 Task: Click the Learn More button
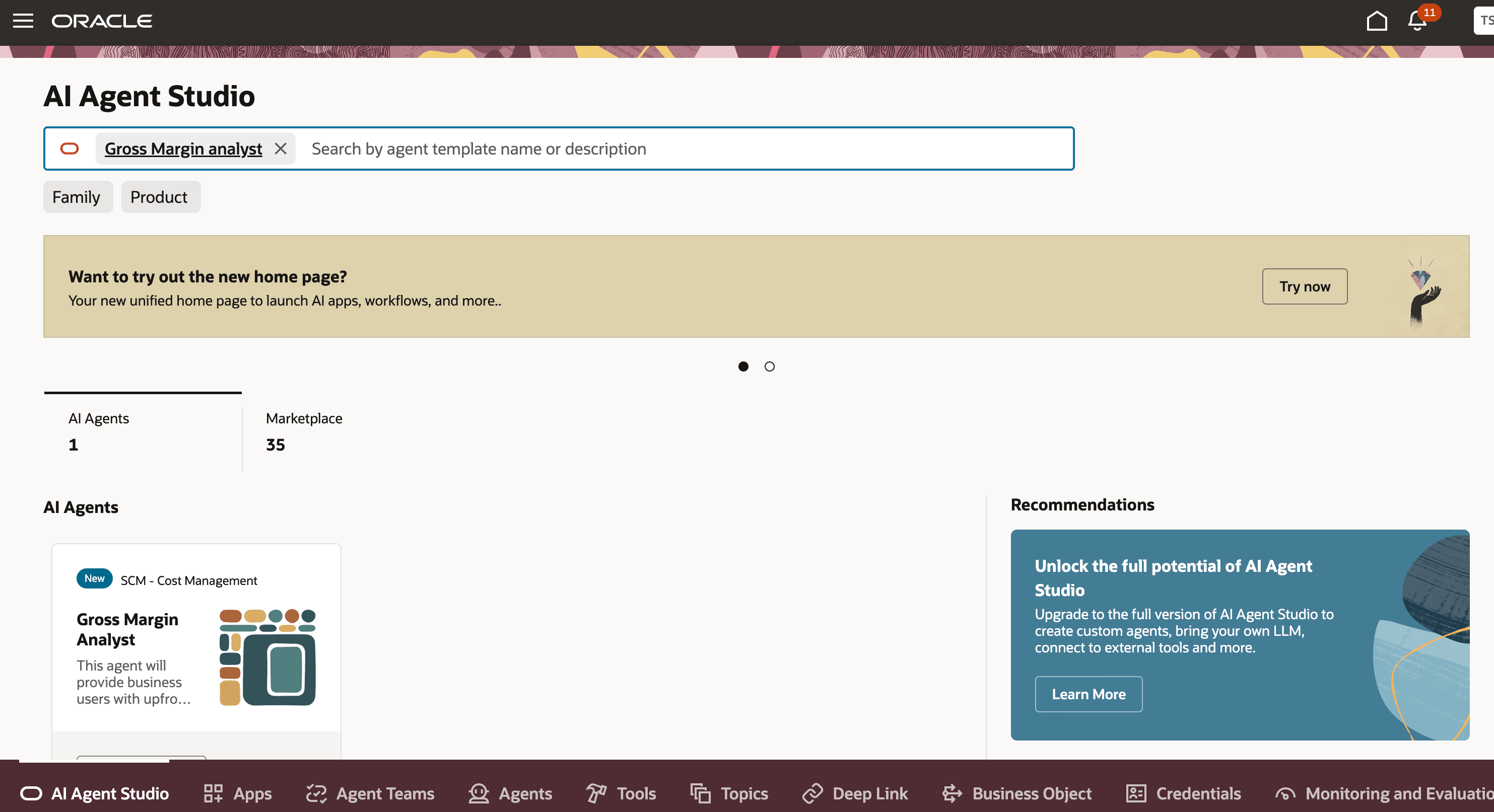(1089, 694)
